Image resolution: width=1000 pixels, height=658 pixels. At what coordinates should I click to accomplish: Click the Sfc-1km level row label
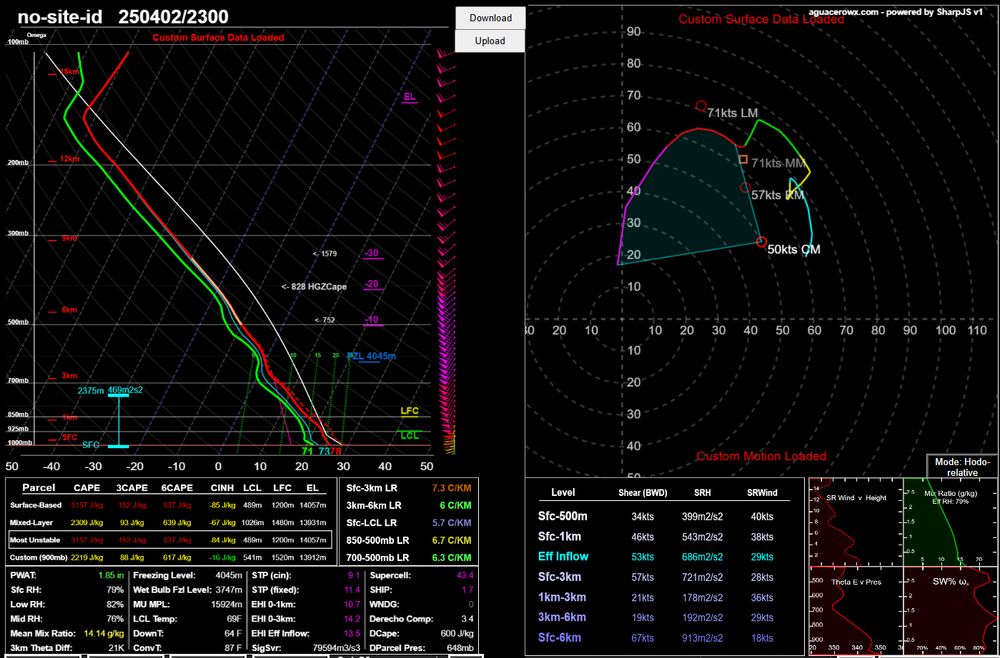tap(559, 536)
